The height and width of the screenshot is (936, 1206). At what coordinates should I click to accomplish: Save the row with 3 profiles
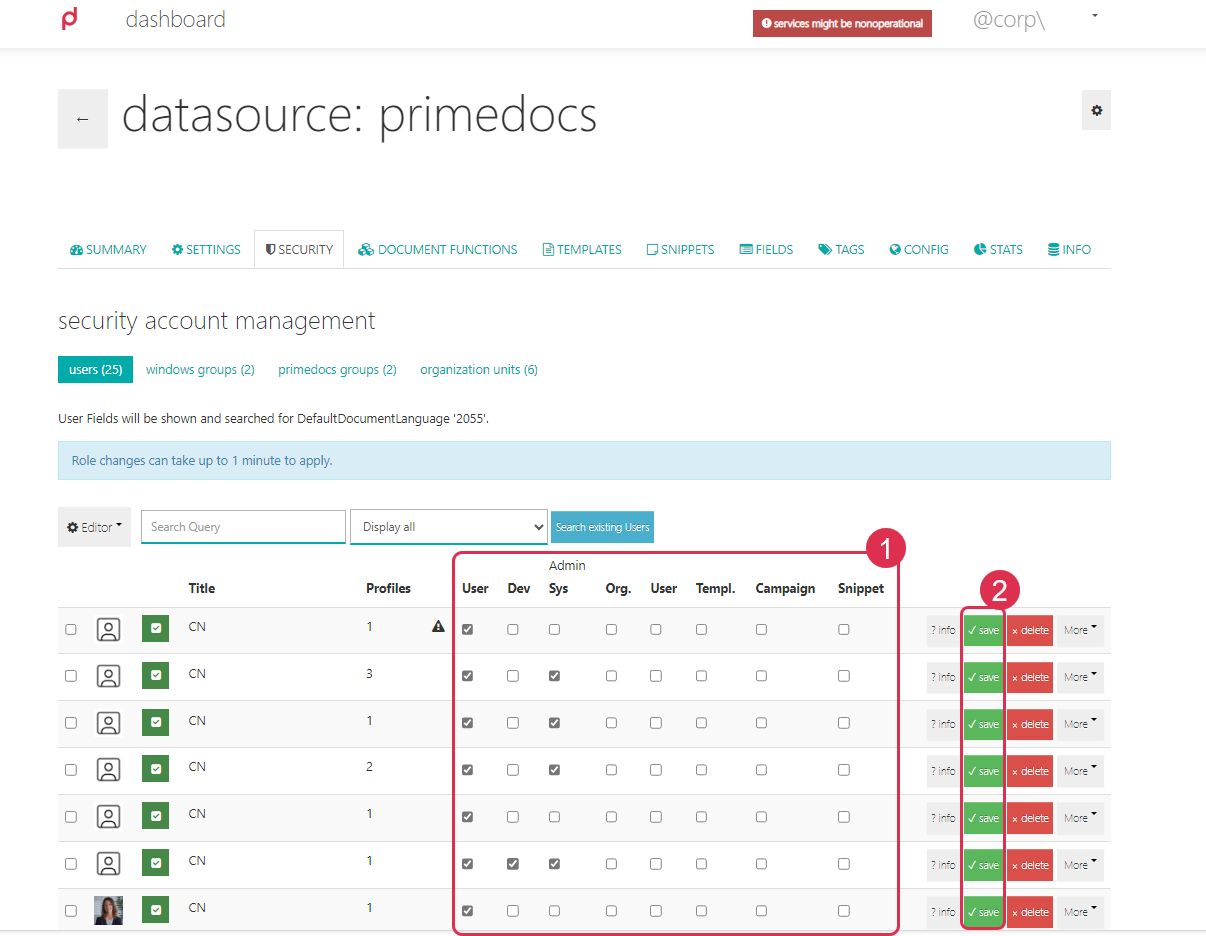point(984,677)
